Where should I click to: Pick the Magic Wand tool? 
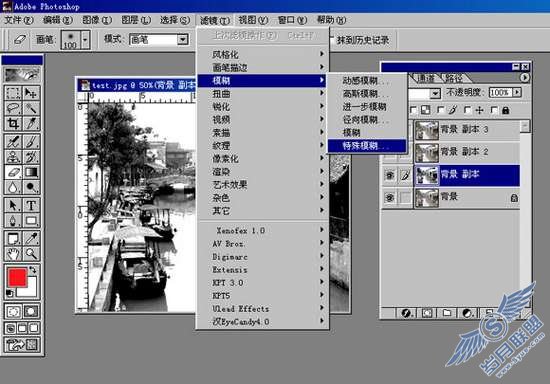[x=31, y=108]
